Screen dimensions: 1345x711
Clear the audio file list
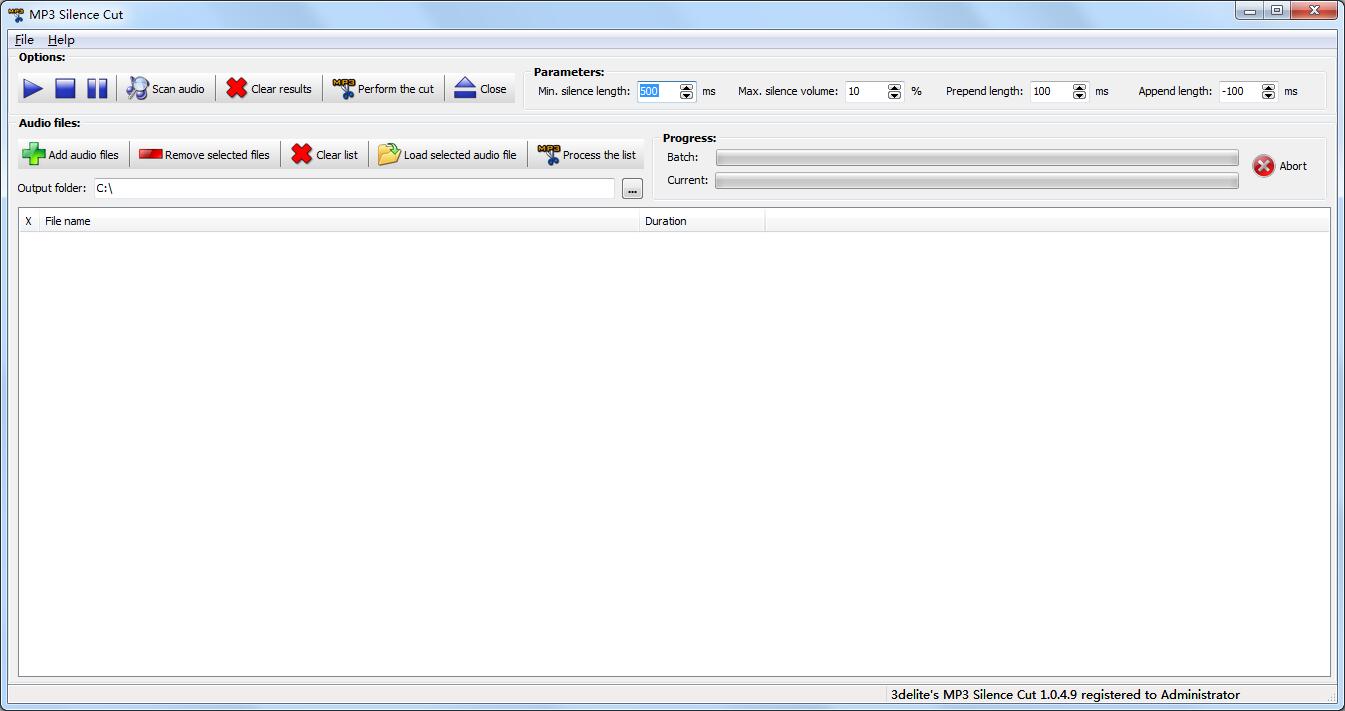click(x=325, y=155)
